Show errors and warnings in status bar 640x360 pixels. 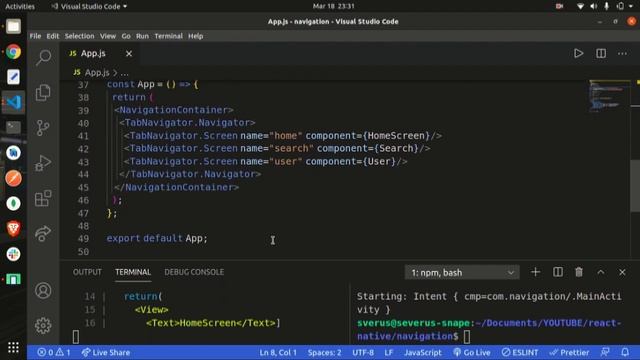tap(53, 353)
